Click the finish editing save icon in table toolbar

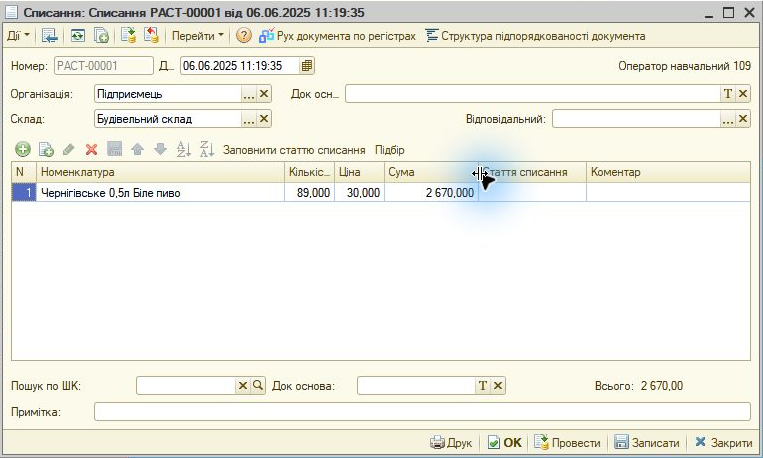pyautogui.click(x=114, y=149)
